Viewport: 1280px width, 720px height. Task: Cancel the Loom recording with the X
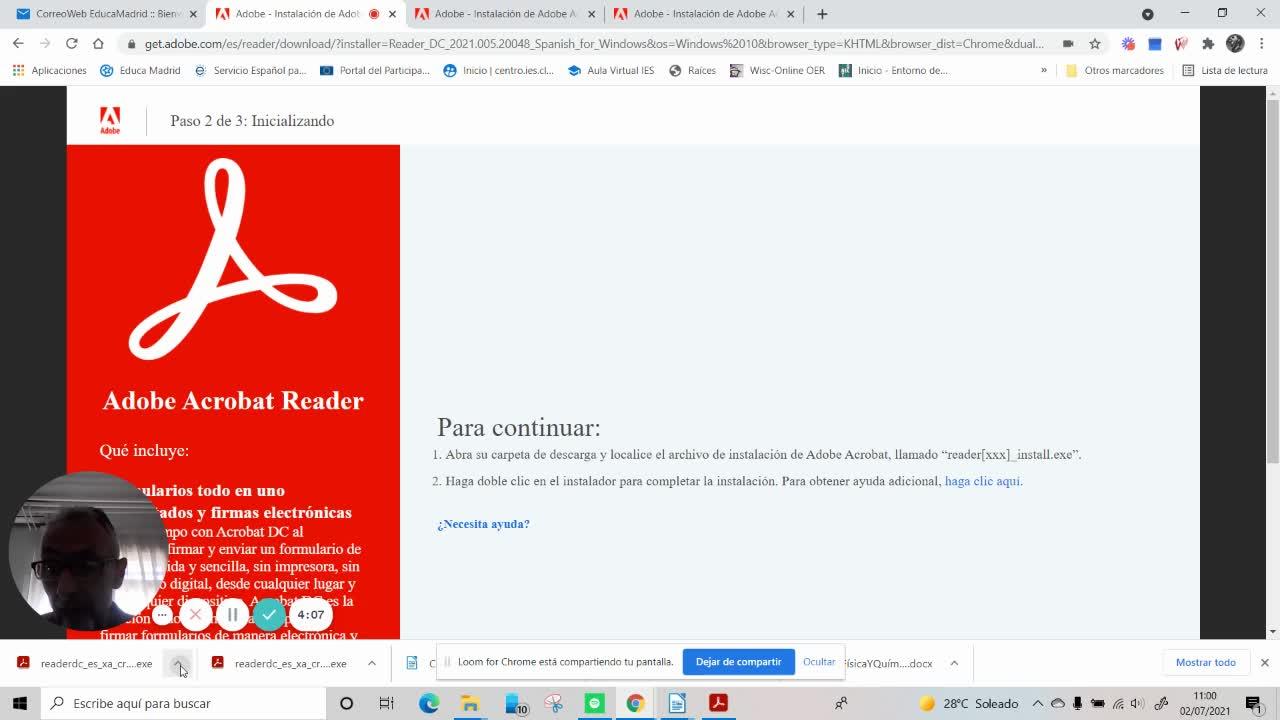[x=196, y=615]
